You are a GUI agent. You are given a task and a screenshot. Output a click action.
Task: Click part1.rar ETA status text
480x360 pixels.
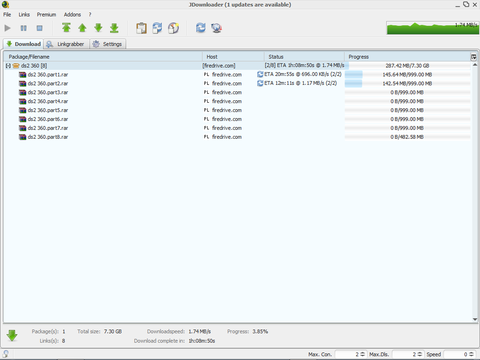pos(303,74)
